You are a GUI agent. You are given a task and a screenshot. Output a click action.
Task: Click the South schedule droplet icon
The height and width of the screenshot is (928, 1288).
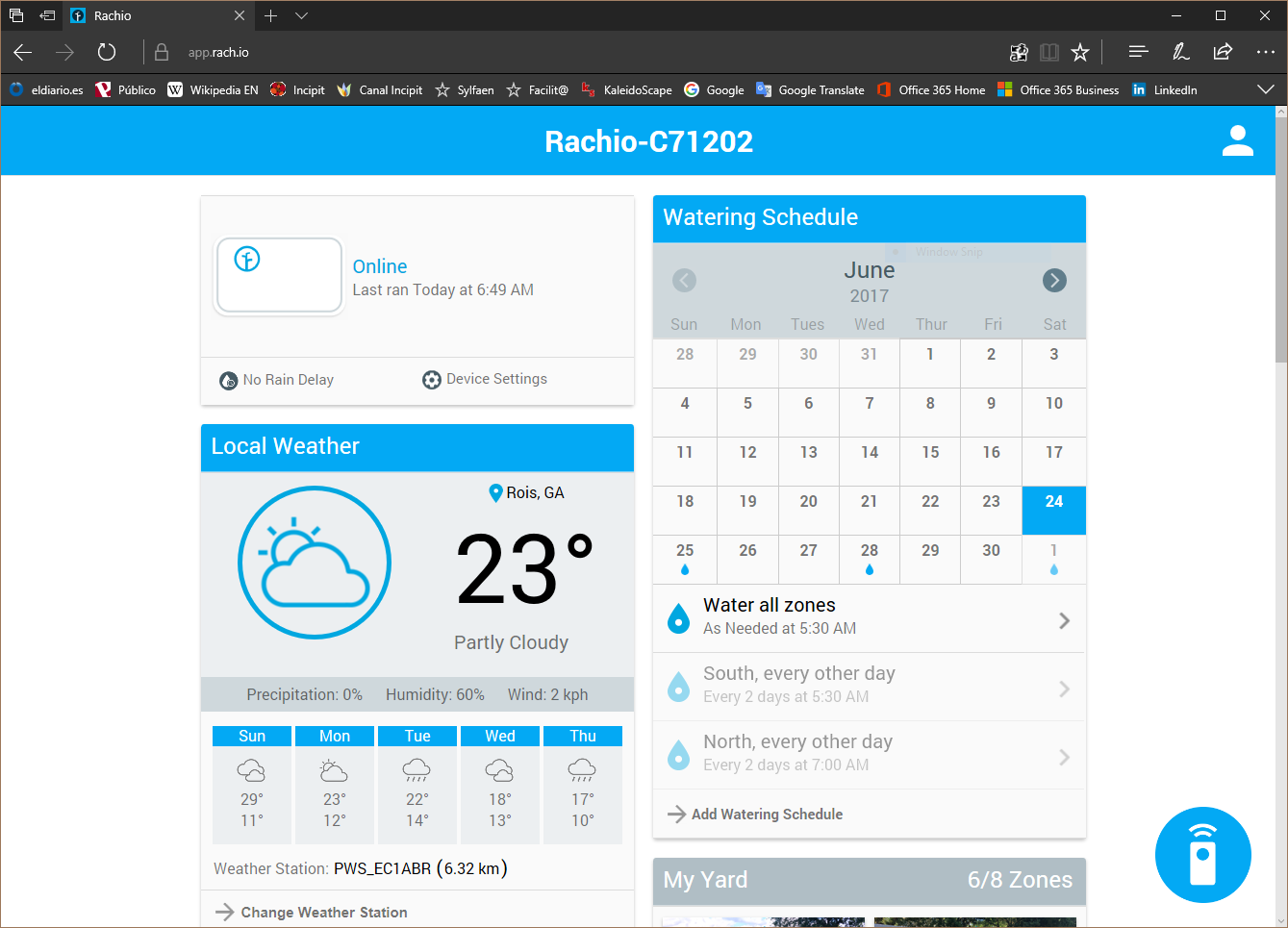point(678,687)
